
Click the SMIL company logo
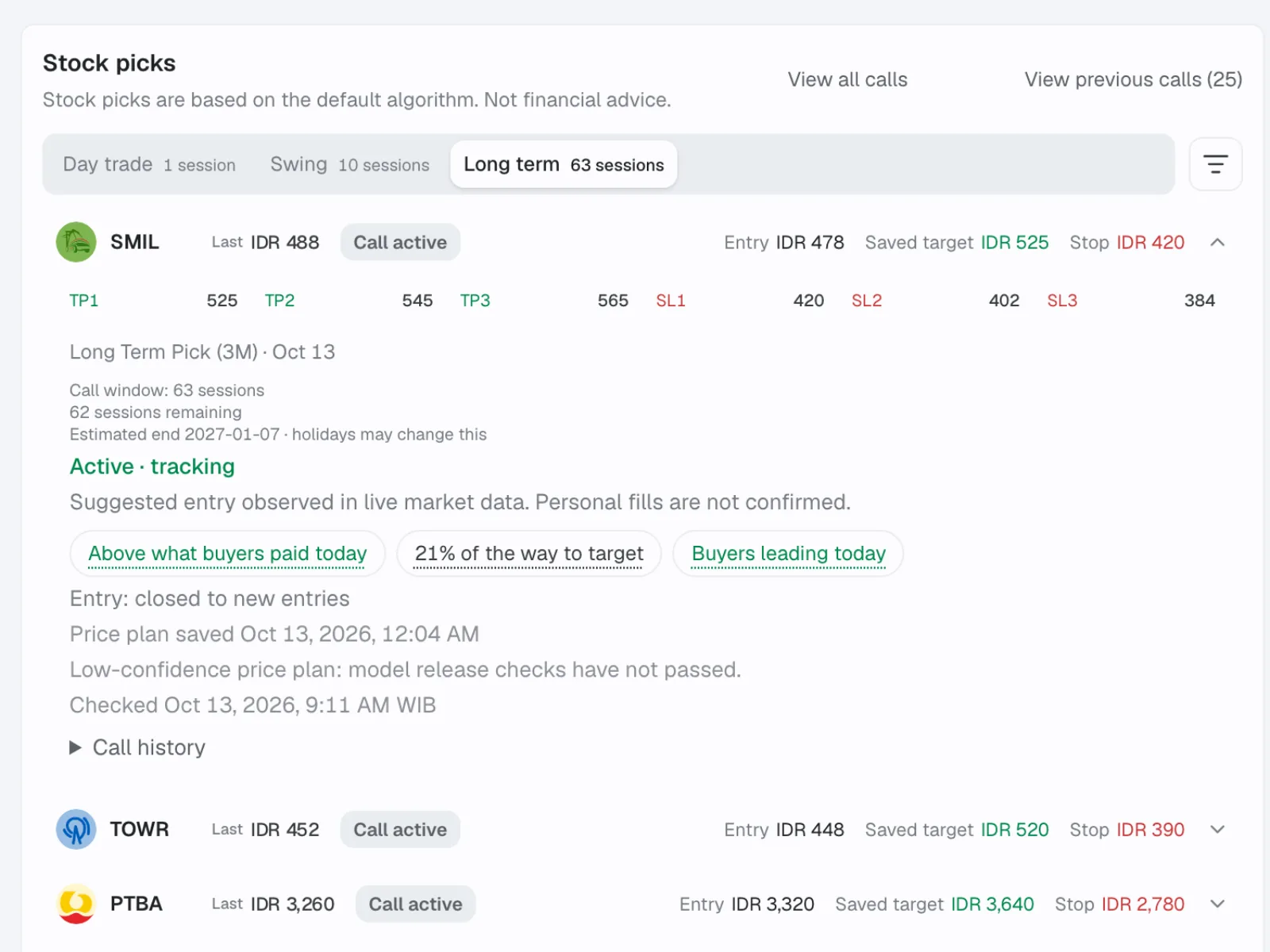[x=76, y=242]
